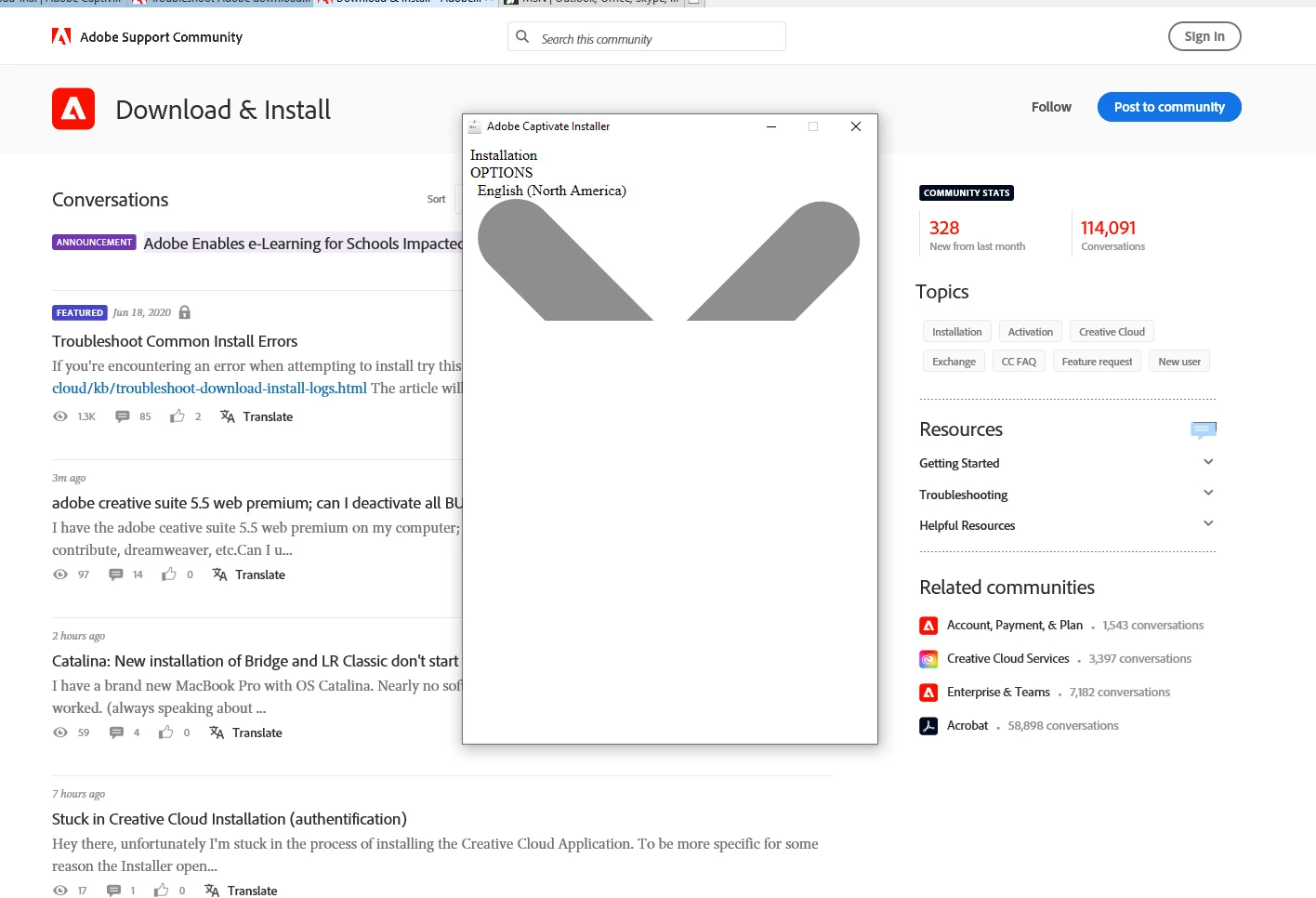Click the 114,091 Conversations stat
The width and height of the screenshot is (1316, 898).
point(1112,234)
